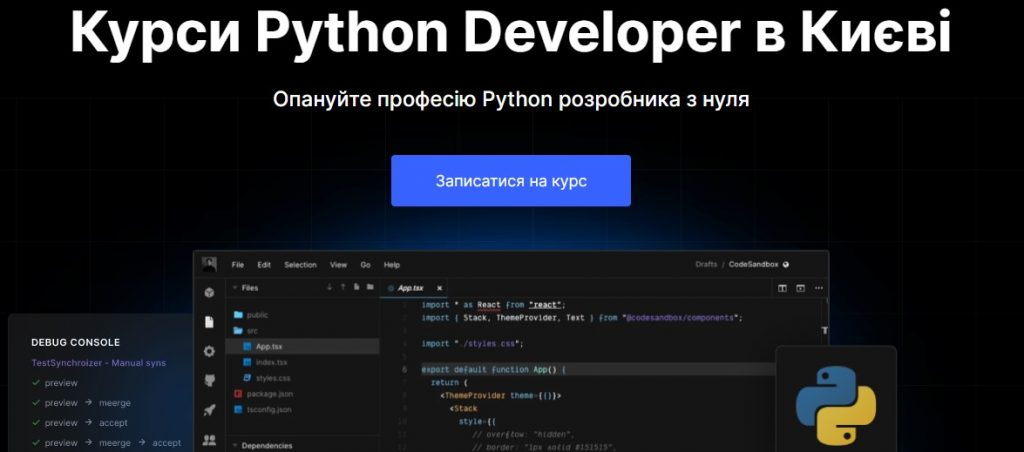This screenshot has width=1024, height=452.
Task: Click TestSynchroizer - Manual syns link
Action: [x=99, y=363]
